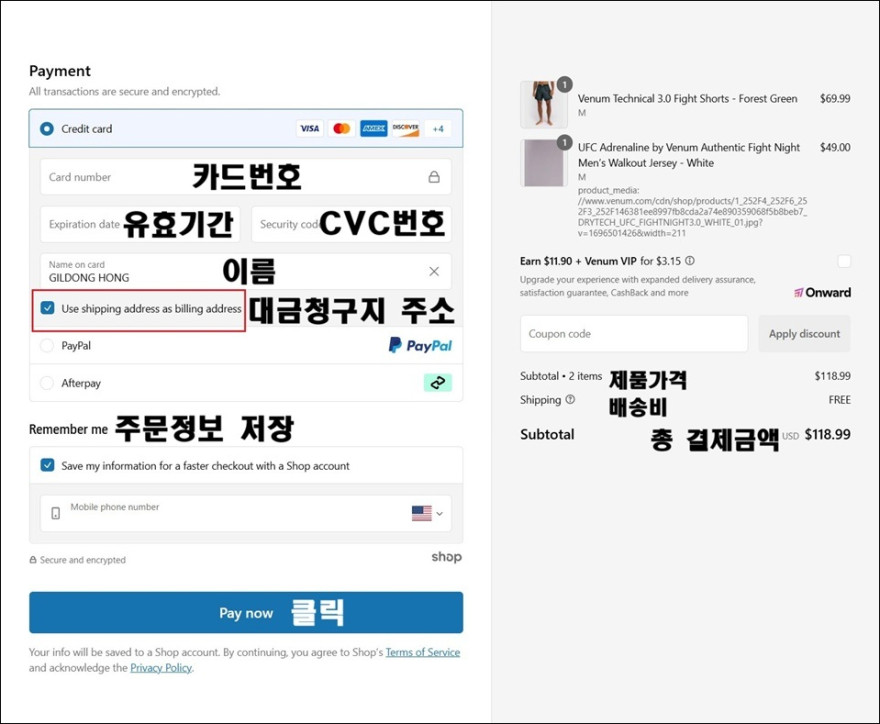
Task: Focus the Coupon code field
Action: pos(634,333)
